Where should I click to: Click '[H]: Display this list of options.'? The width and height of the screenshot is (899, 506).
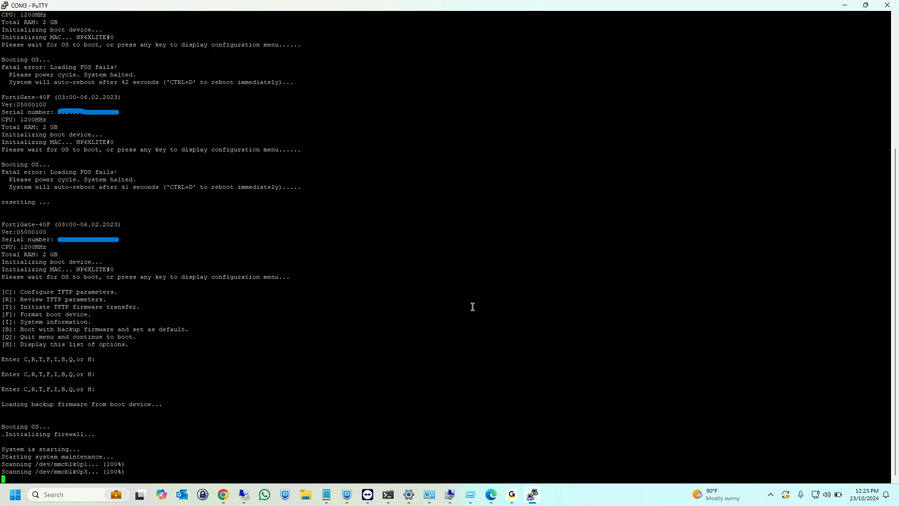(65, 344)
